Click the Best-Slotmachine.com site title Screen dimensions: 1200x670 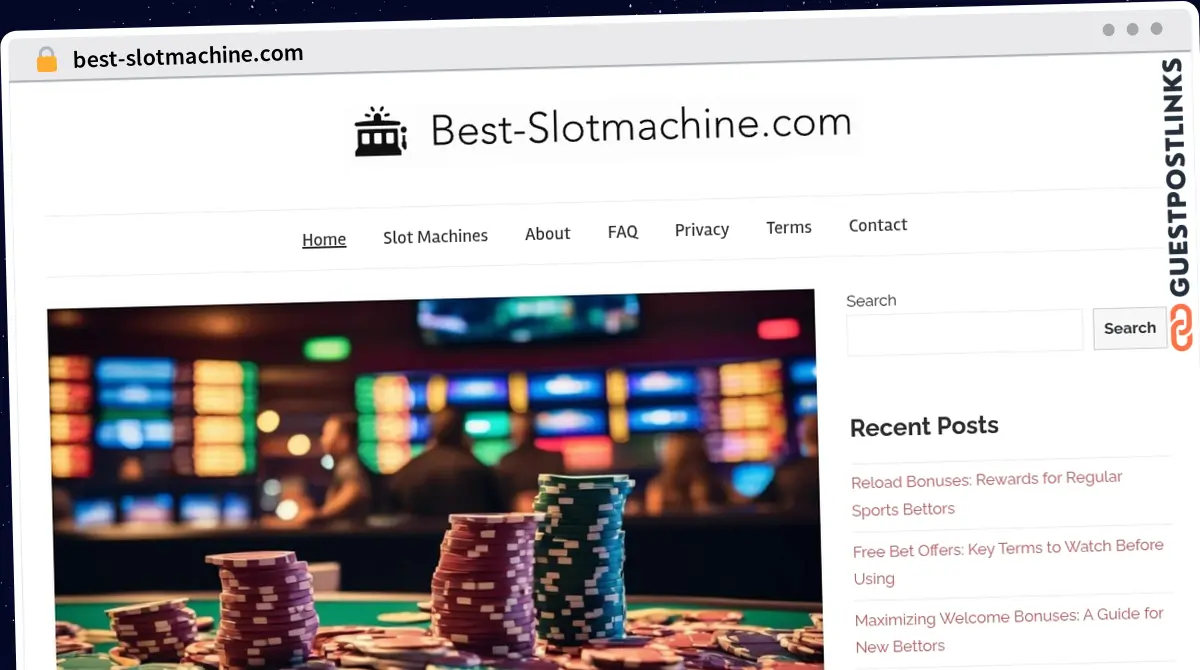point(640,127)
